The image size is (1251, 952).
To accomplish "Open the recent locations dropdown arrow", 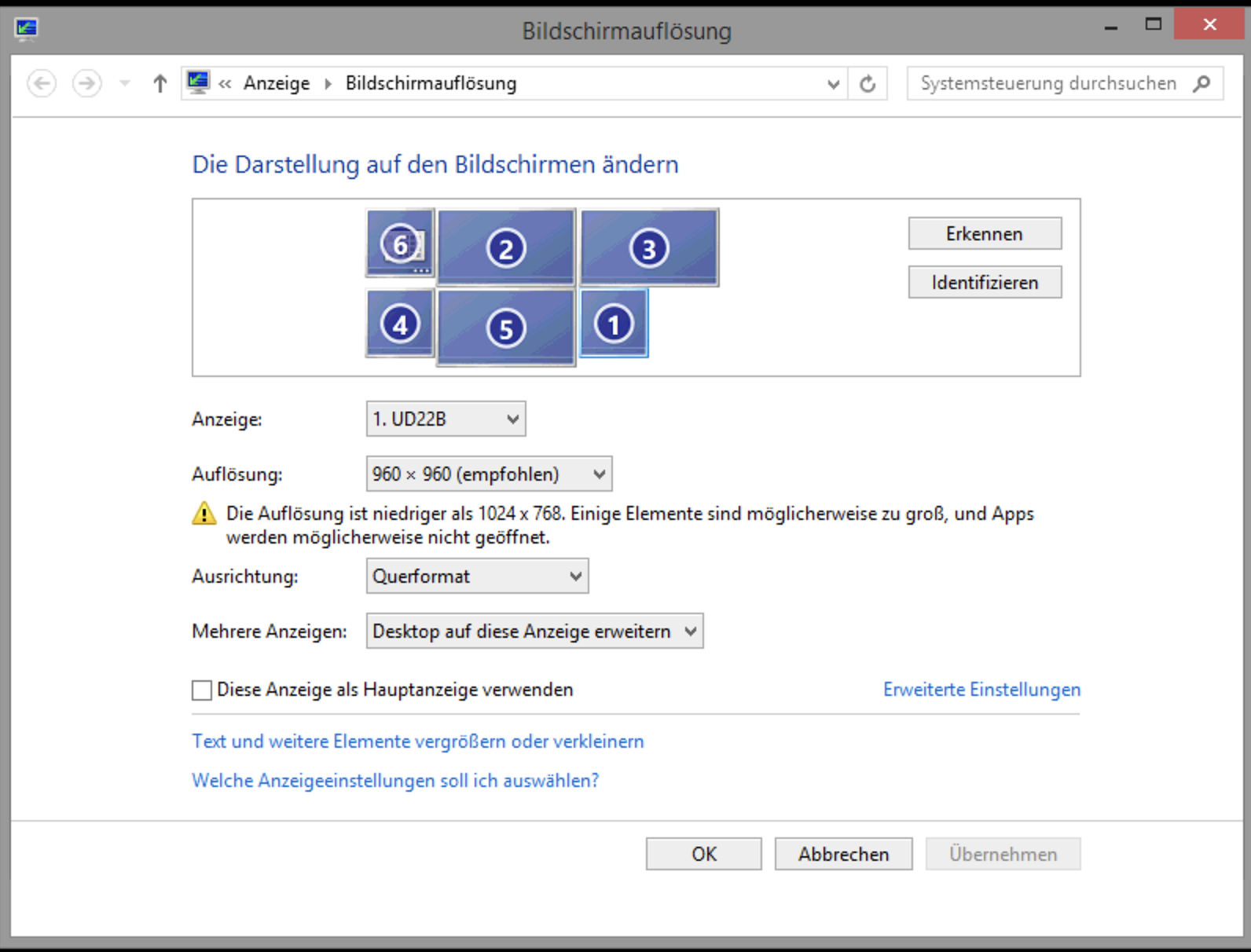I will pos(124,83).
